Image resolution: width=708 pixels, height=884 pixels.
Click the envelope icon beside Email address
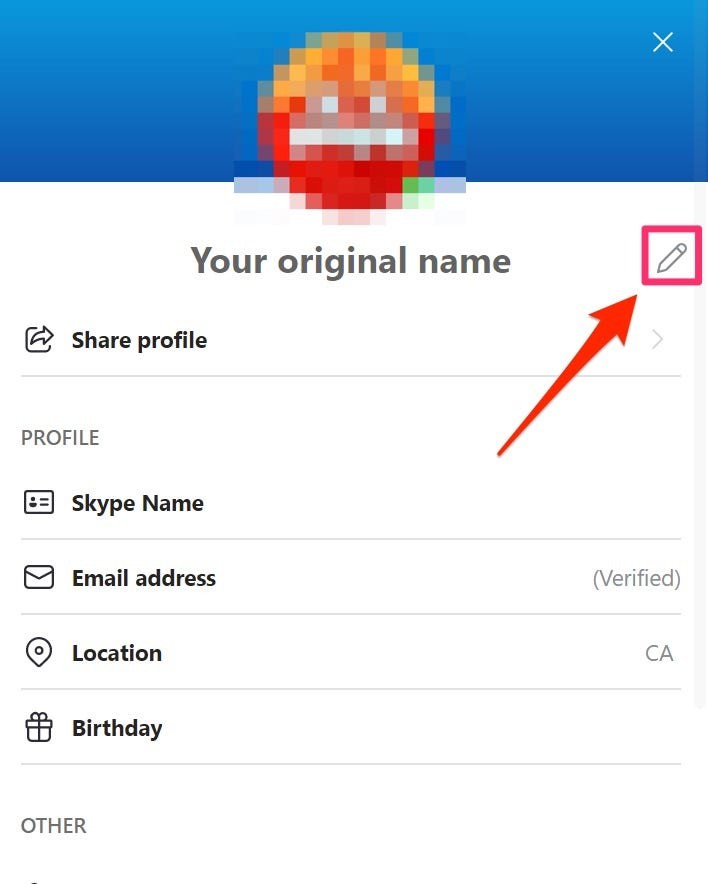click(37, 578)
